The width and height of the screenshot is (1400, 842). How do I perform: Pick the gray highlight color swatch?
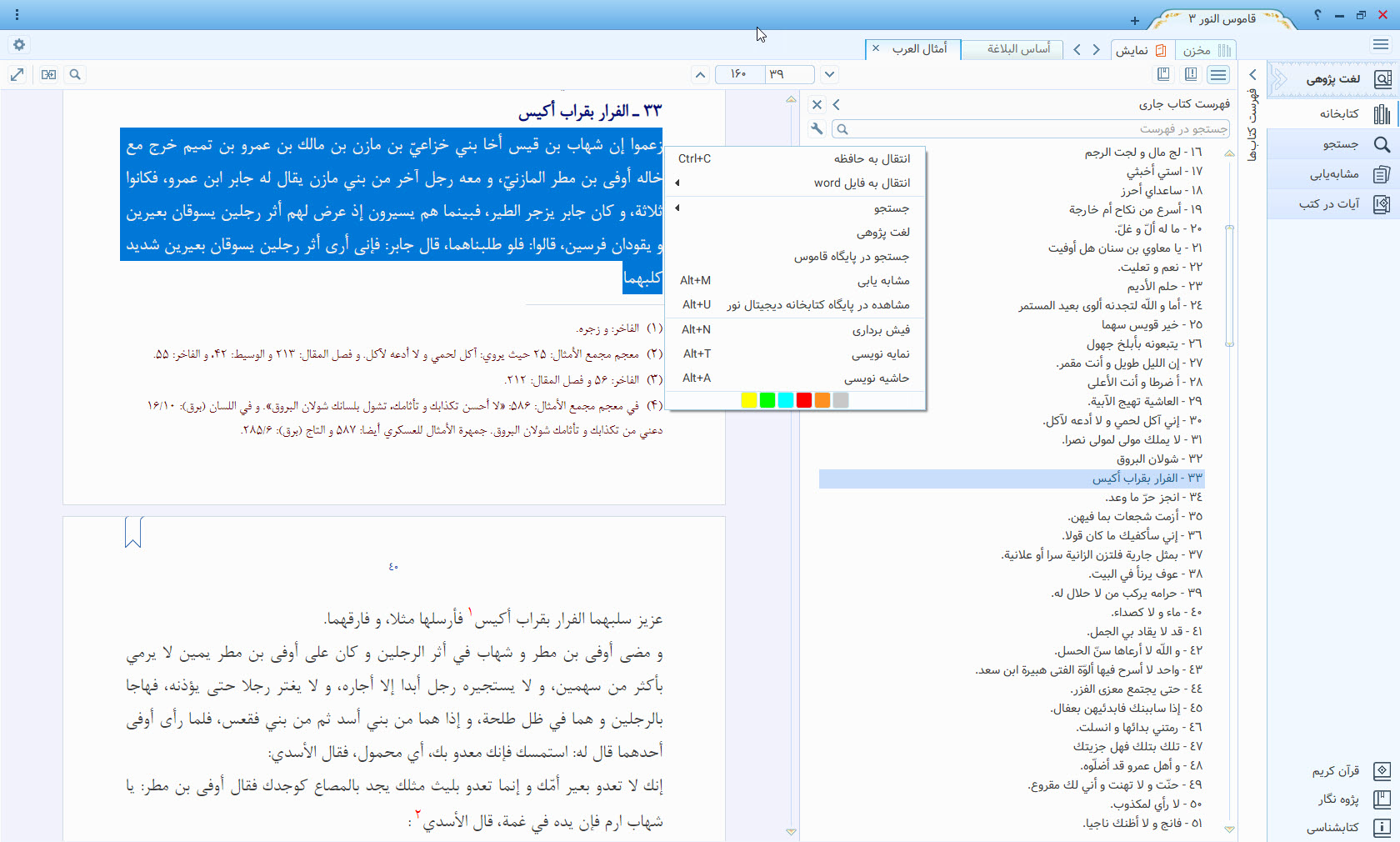click(x=841, y=400)
